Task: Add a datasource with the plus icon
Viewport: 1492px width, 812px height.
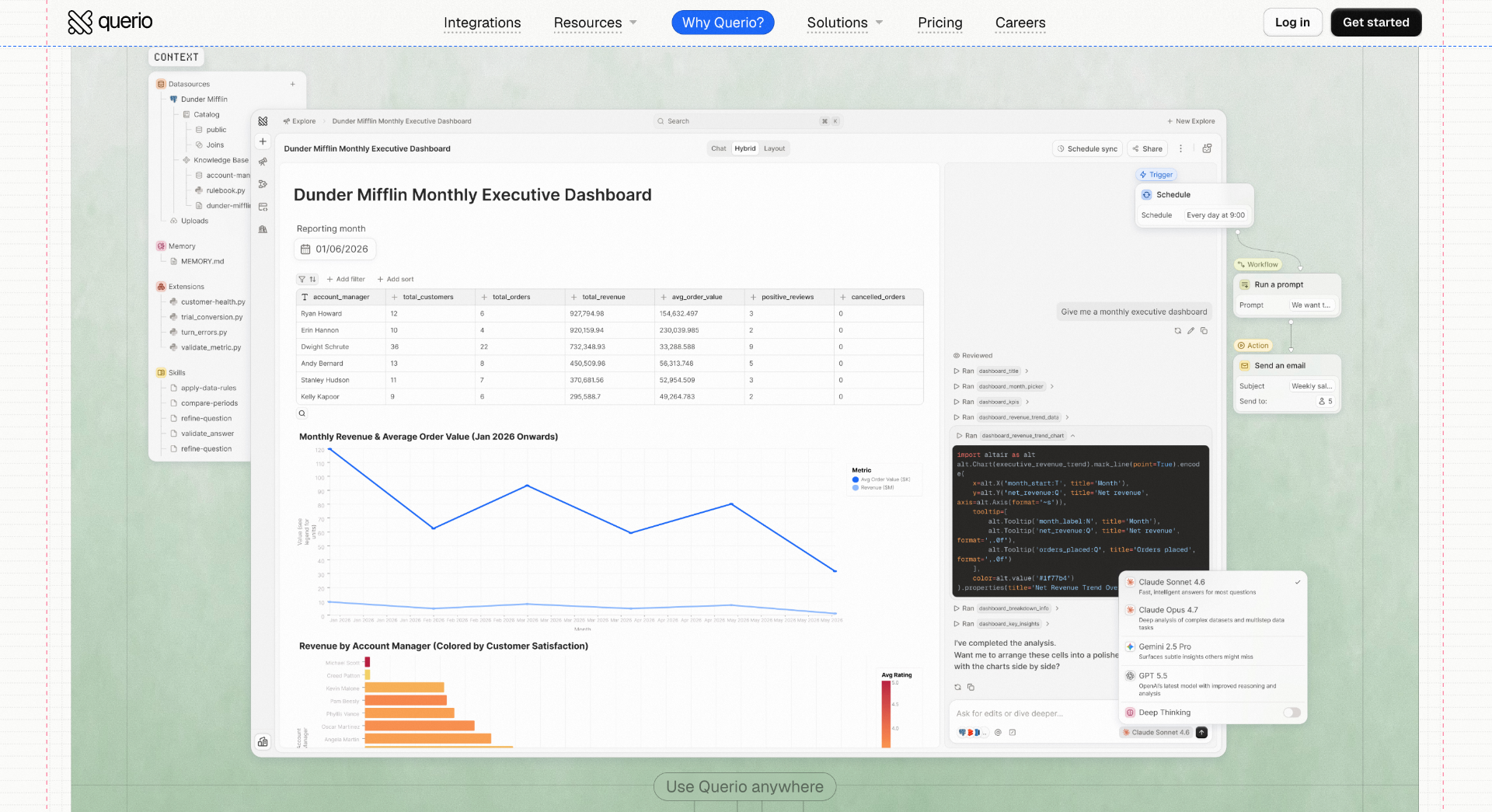Action: tap(292, 84)
